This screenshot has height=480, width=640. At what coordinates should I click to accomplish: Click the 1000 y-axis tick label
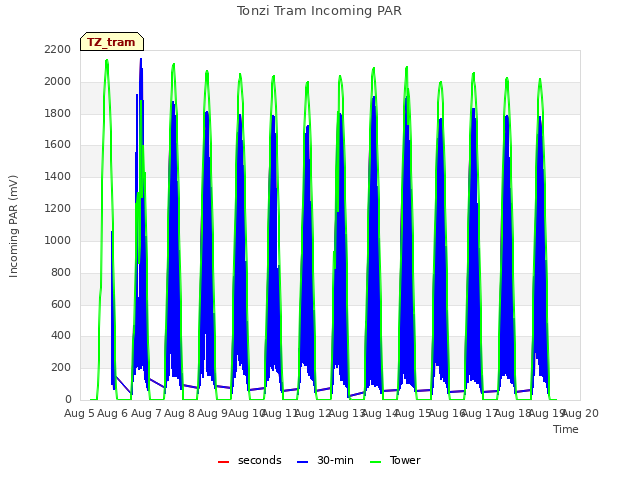[58, 240]
